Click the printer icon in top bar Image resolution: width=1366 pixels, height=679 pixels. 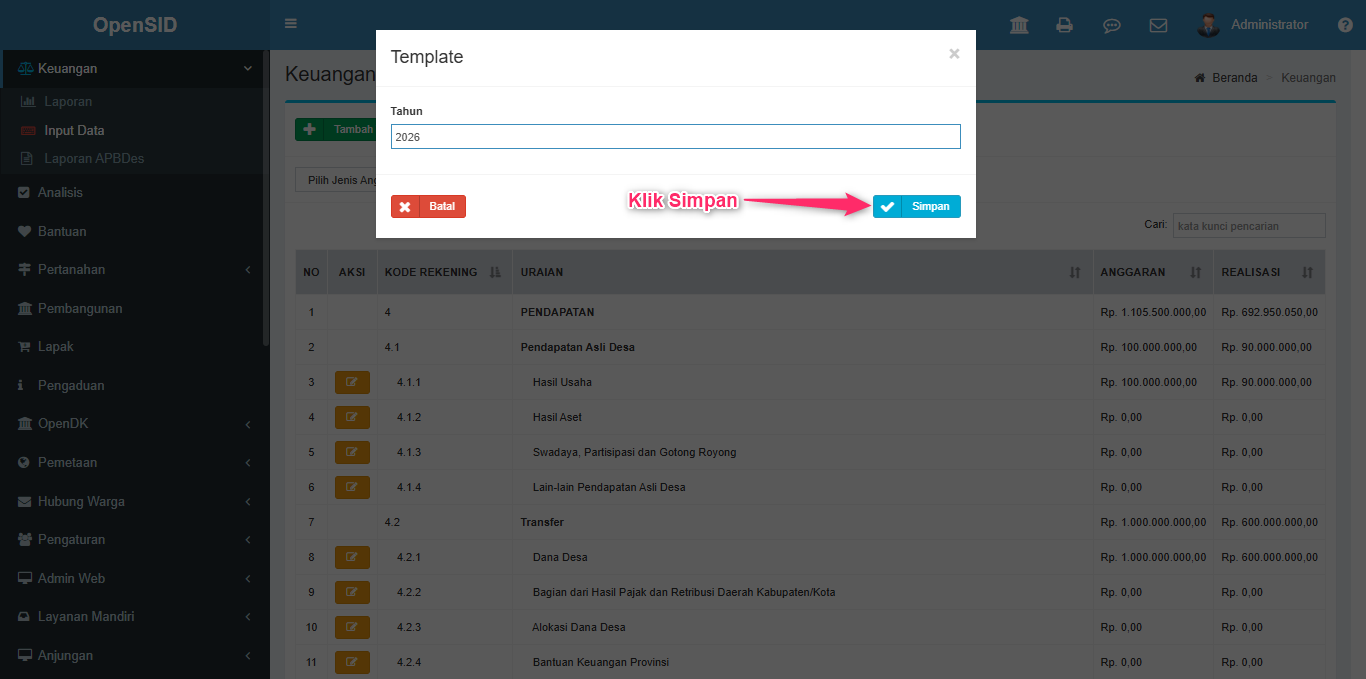click(x=1065, y=25)
